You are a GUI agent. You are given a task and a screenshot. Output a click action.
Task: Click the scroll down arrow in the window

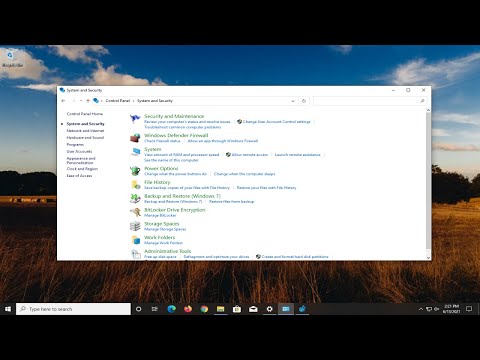coord(429,258)
